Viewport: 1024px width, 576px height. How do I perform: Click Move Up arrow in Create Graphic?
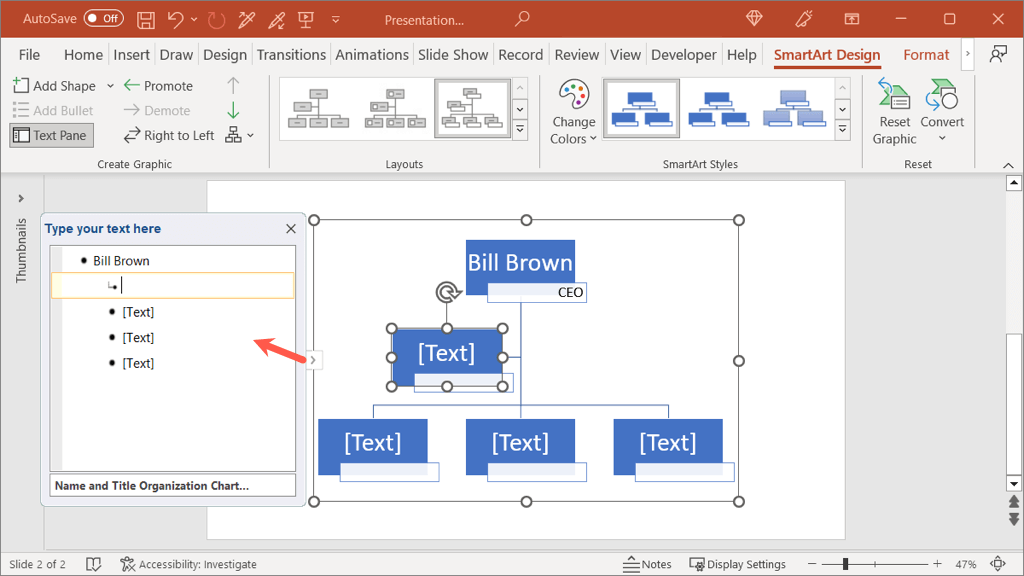233,86
